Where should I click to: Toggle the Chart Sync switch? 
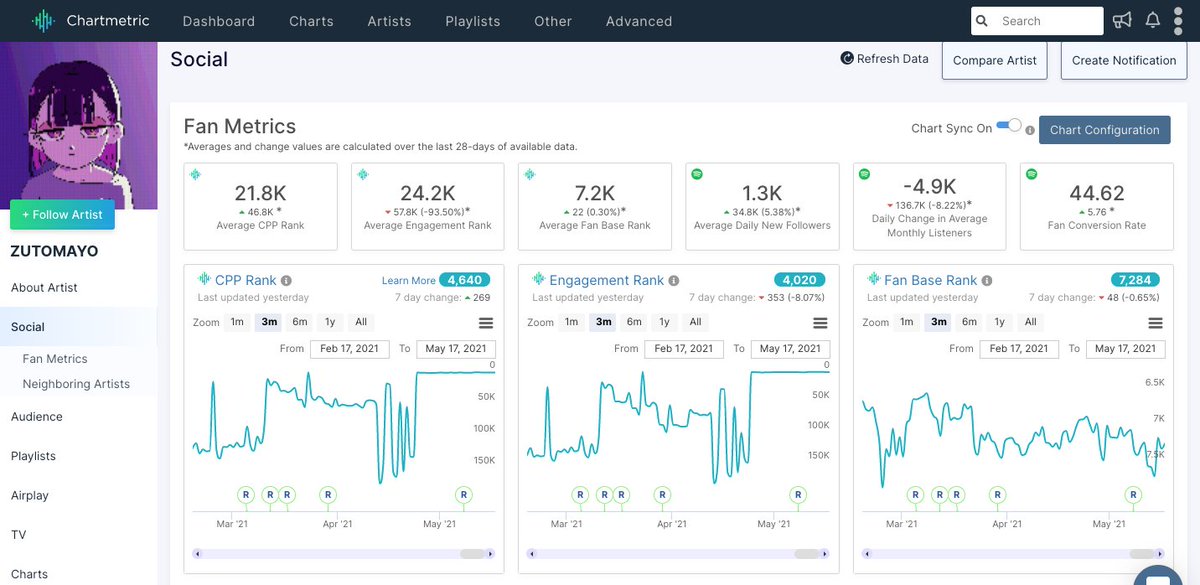1009,126
